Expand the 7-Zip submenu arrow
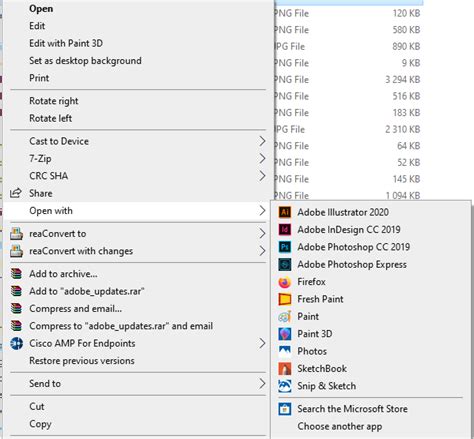This screenshot has height=439, width=474. (x=262, y=158)
